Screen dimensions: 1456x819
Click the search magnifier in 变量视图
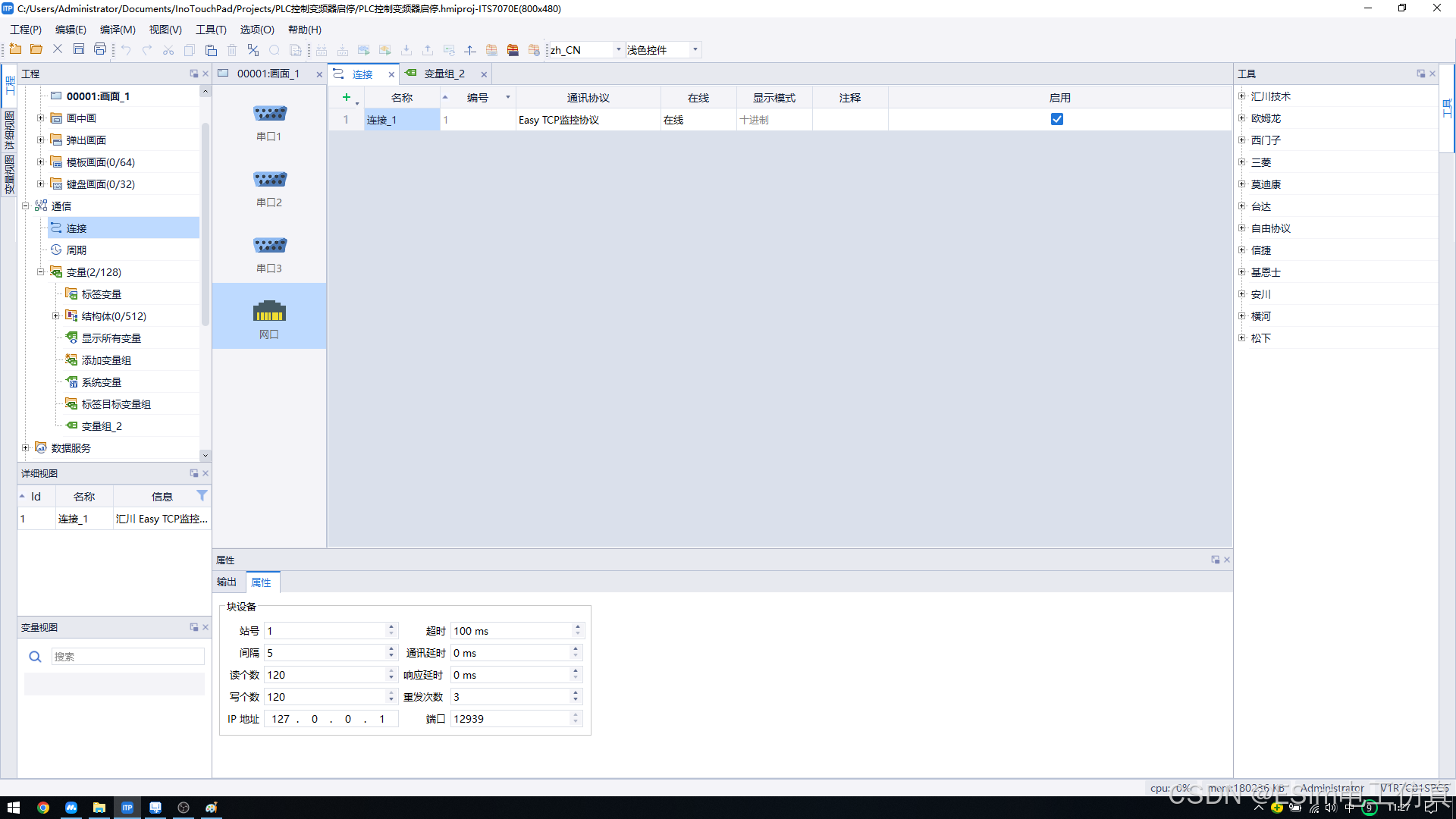35,657
